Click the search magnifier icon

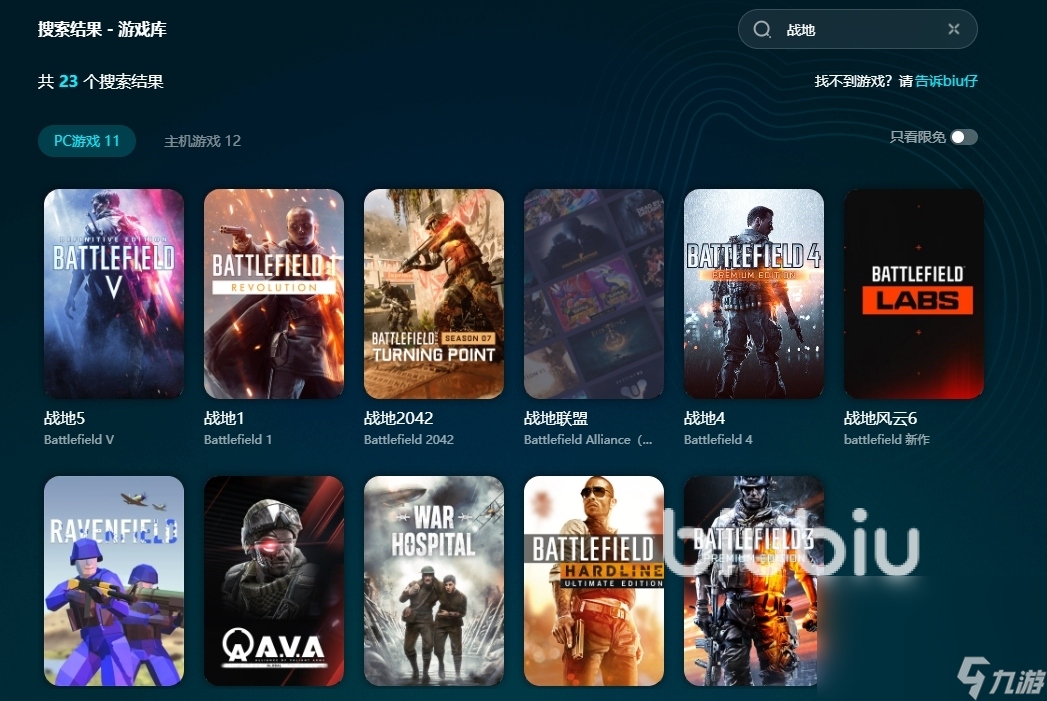762,29
